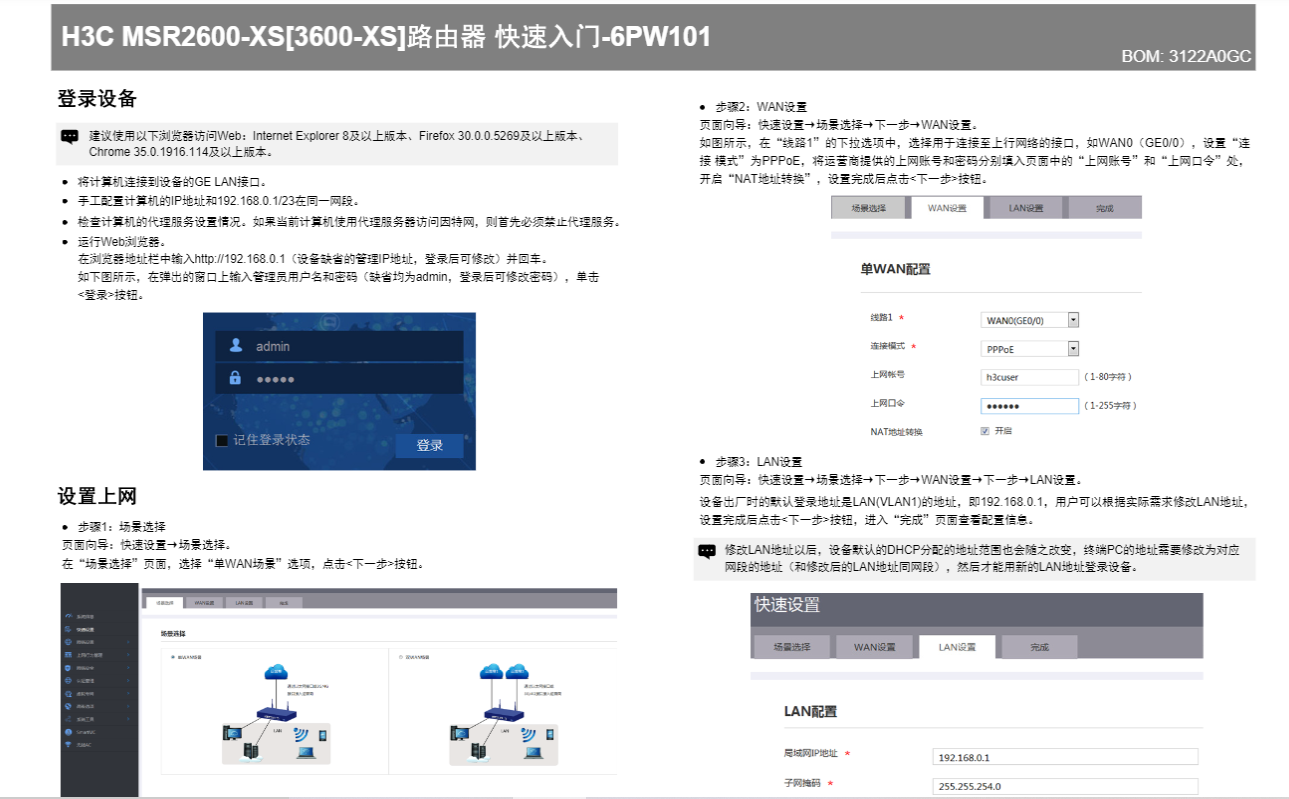The height and width of the screenshot is (799, 1289).
Task: Click the router icon in single-WAN diagram
Action: [x=276, y=711]
